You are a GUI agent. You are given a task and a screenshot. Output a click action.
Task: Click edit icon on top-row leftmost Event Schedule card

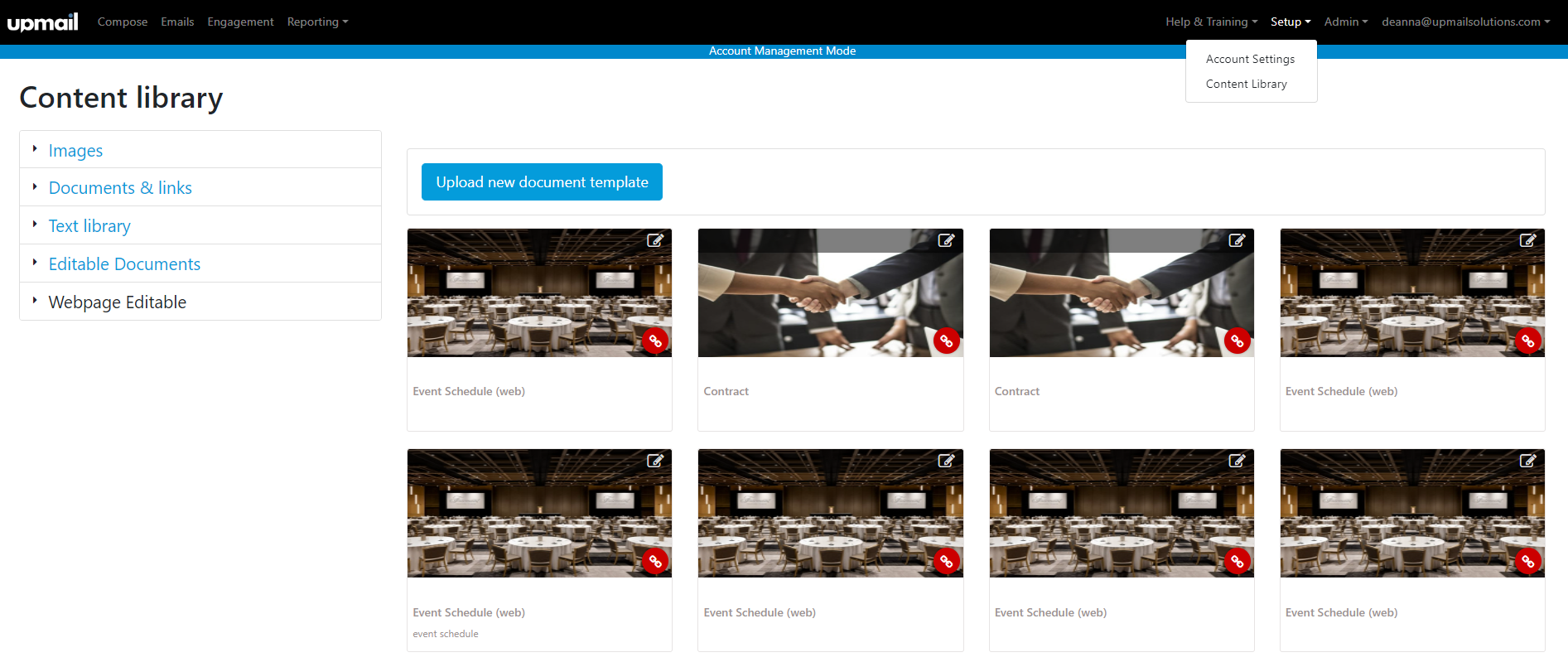tap(655, 240)
